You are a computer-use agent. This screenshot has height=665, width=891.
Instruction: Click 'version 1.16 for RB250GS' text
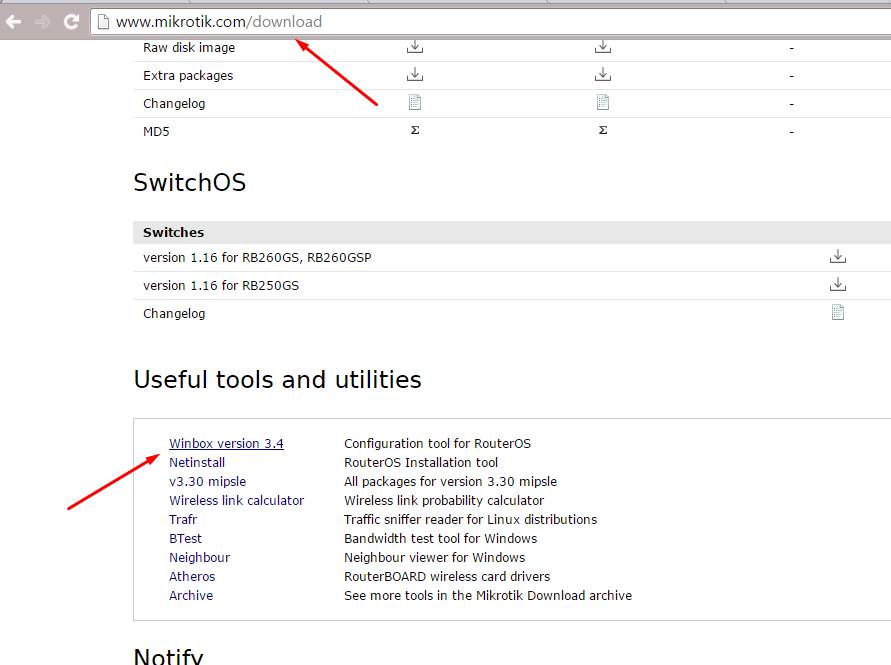coord(220,285)
